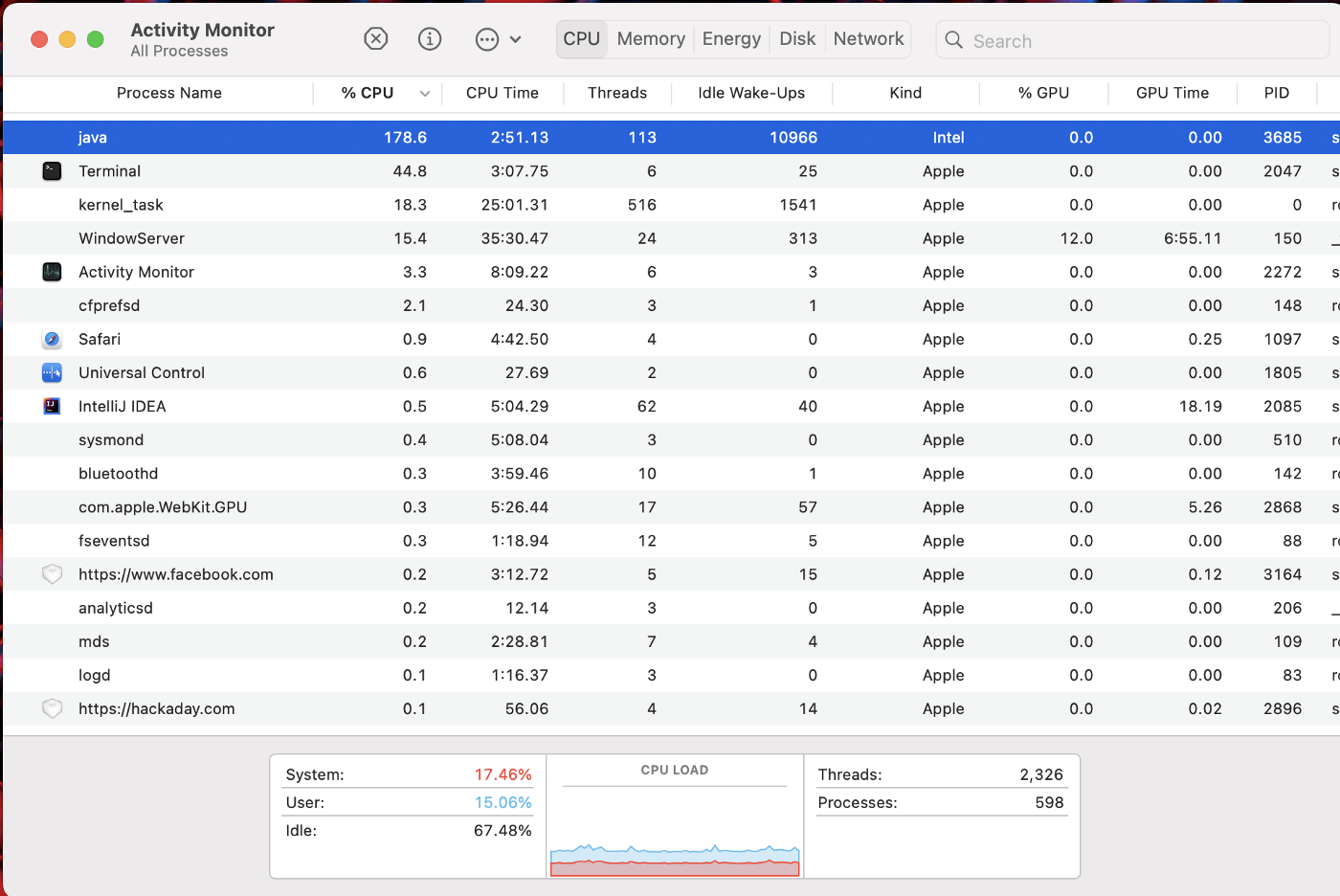Viewport: 1340px width, 896px height.
Task: Switch to the Memory tab
Action: coord(651,39)
